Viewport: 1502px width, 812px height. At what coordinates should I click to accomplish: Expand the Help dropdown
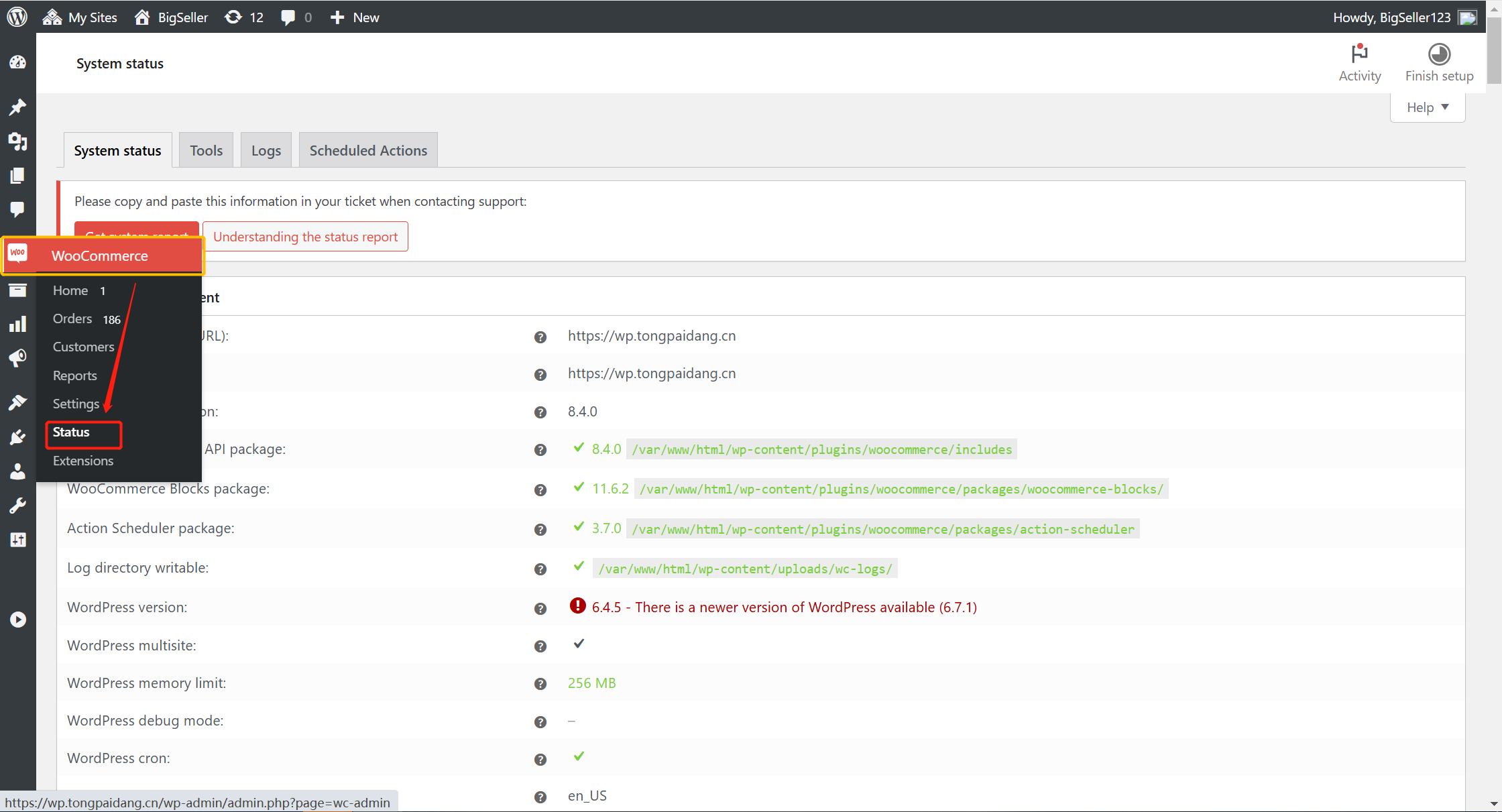tap(1427, 107)
